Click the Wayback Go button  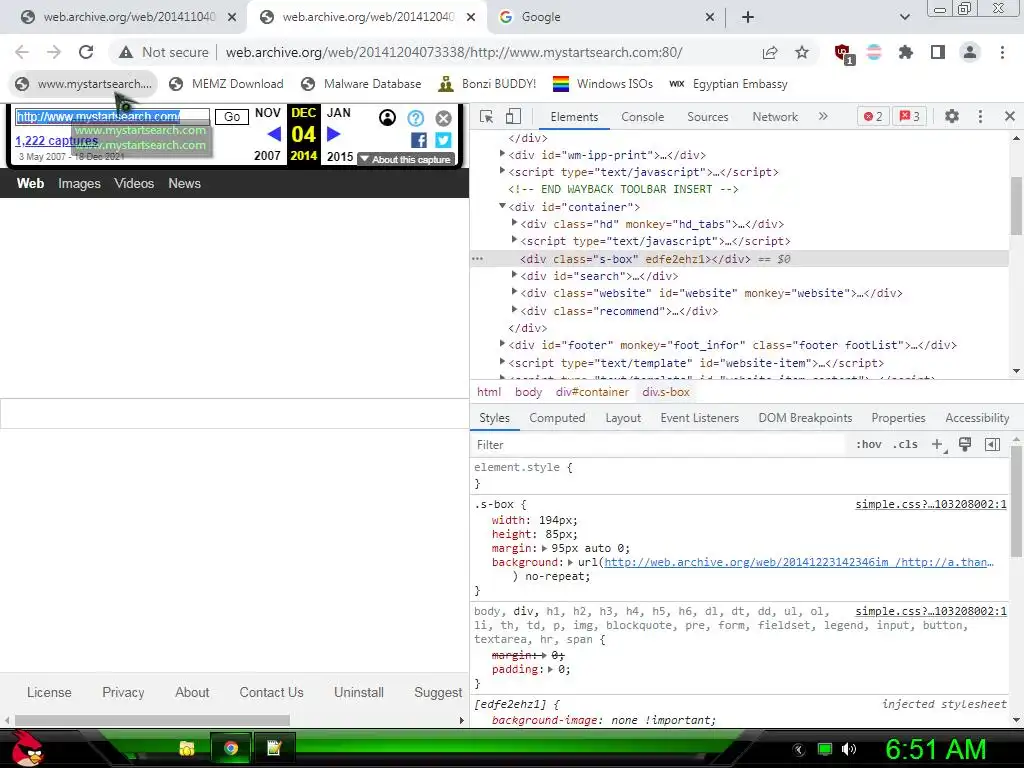(232, 117)
